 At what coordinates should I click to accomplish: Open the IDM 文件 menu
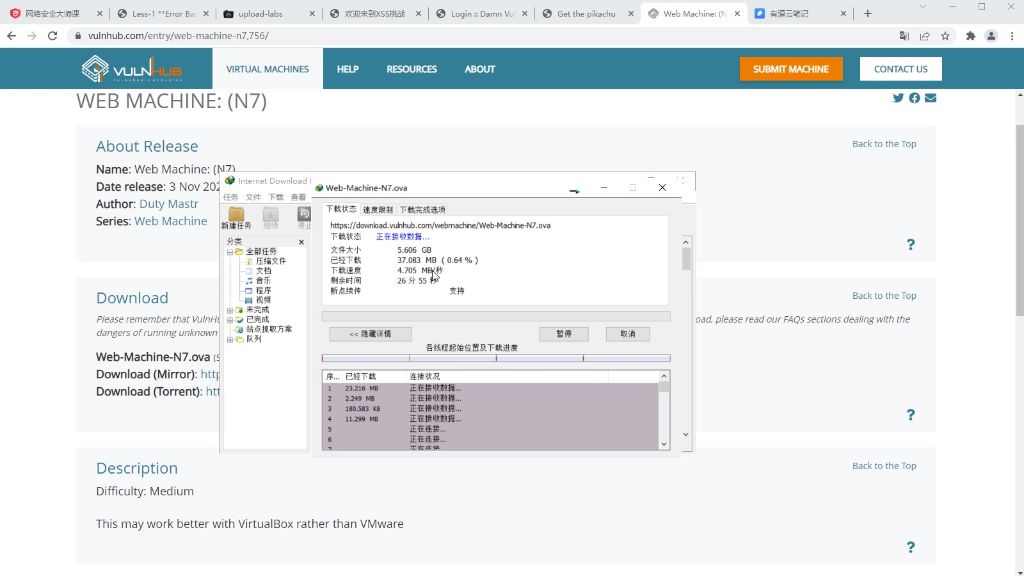click(x=253, y=197)
